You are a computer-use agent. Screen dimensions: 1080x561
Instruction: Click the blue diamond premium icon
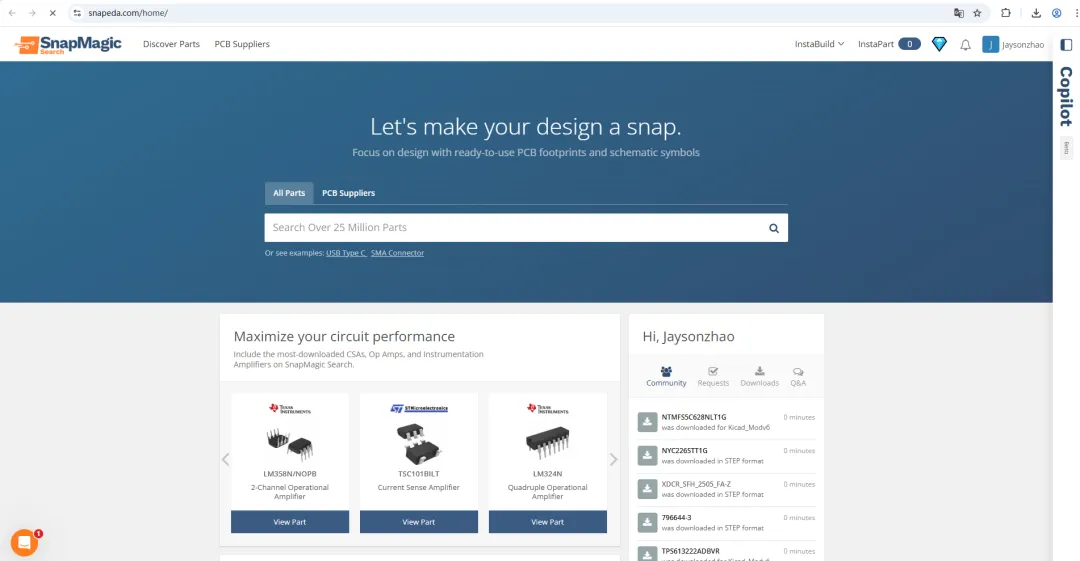[939, 44]
